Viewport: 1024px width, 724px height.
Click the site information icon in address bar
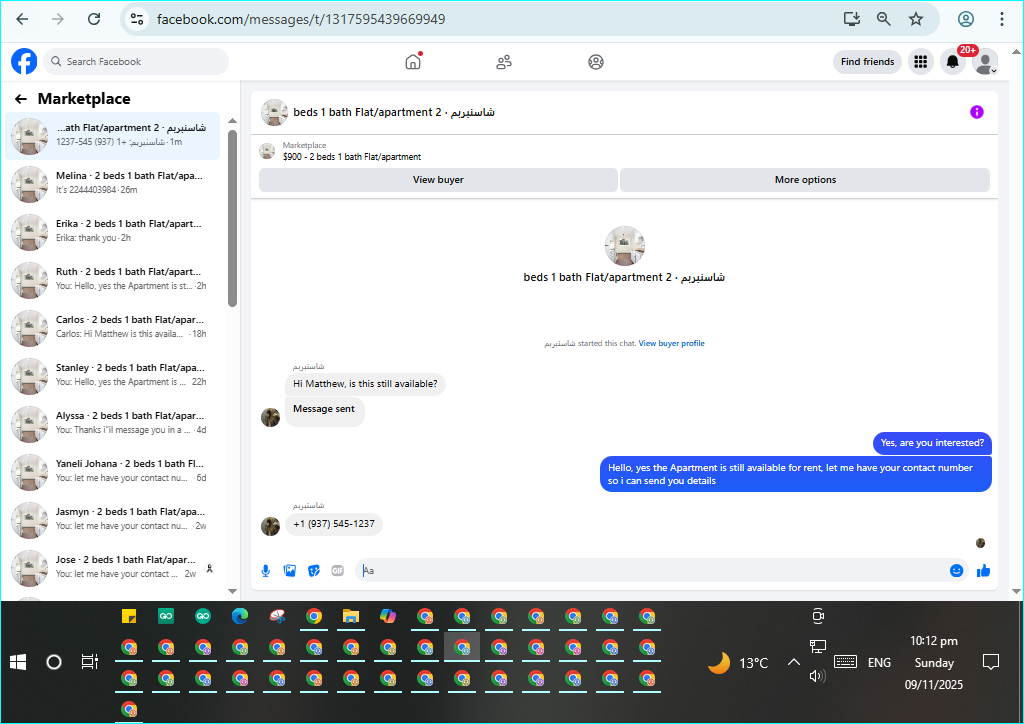click(x=136, y=19)
